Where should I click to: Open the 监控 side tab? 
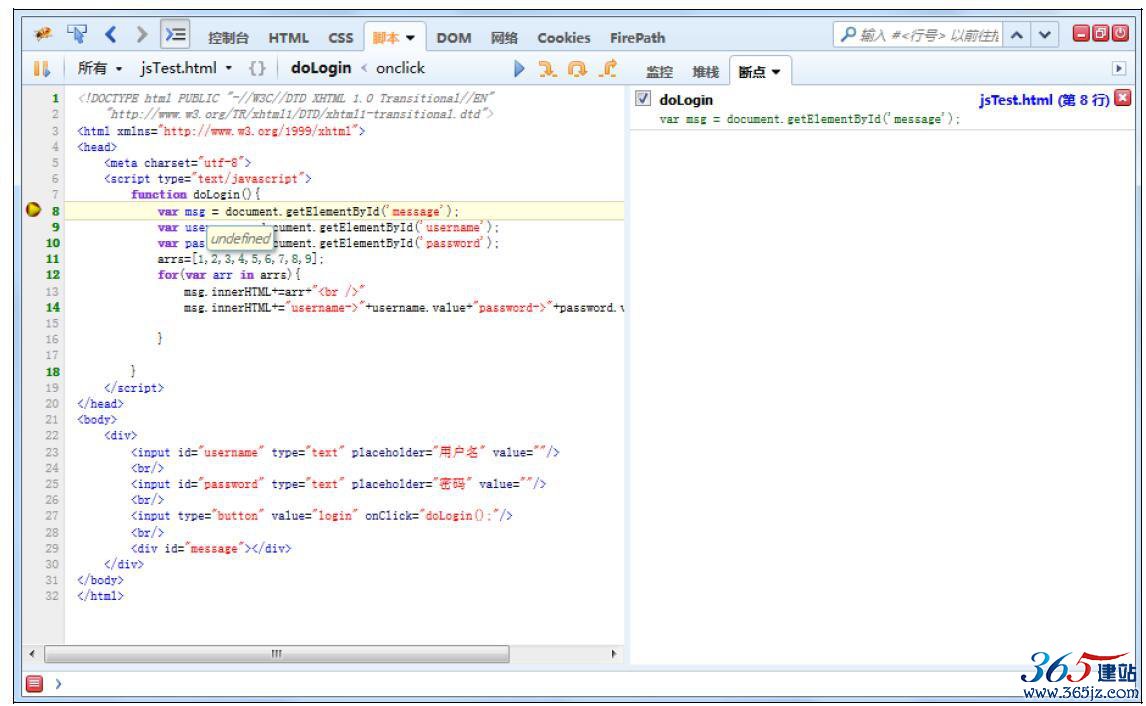pyautogui.click(x=659, y=72)
